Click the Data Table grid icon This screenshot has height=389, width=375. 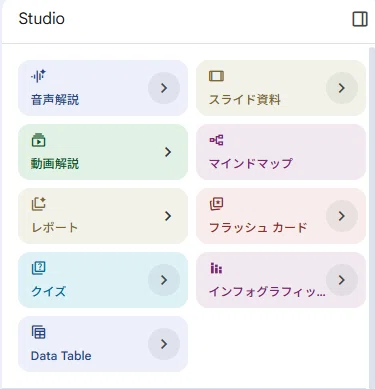click(38, 332)
